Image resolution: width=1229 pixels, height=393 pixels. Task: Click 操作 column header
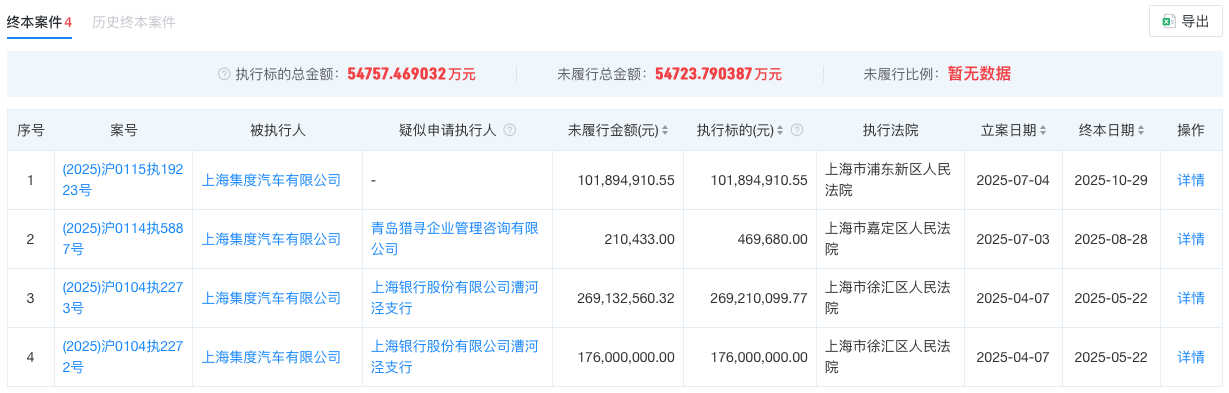tap(1191, 130)
